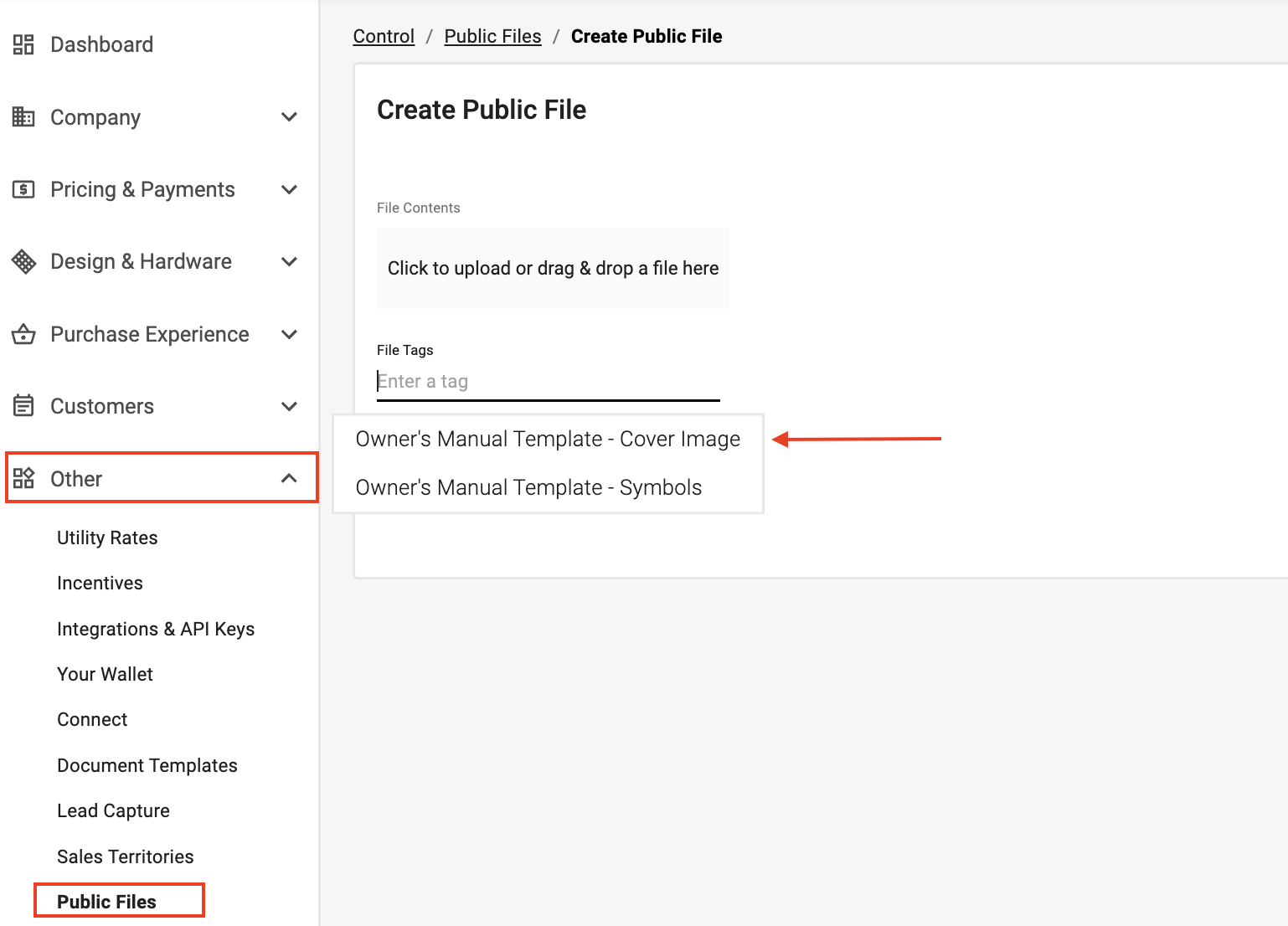Navigate to Control via breadcrumb link
This screenshot has height=926, width=1288.
384,36
